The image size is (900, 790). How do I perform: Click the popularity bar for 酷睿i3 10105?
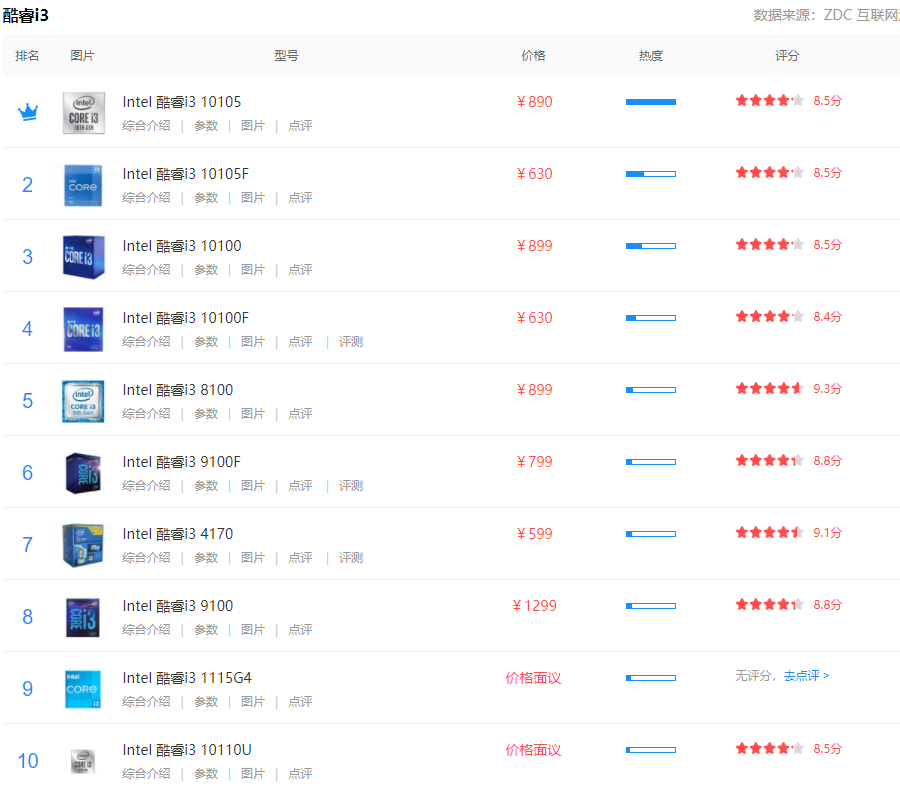coord(650,102)
